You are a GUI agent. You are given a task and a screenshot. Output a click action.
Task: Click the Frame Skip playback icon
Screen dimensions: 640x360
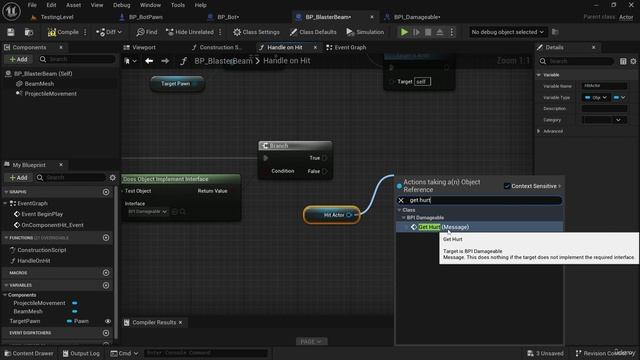point(416,32)
